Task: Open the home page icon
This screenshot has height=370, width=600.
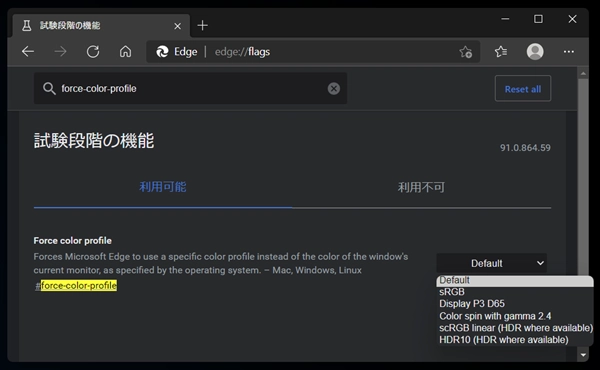Action: (x=126, y=51)
